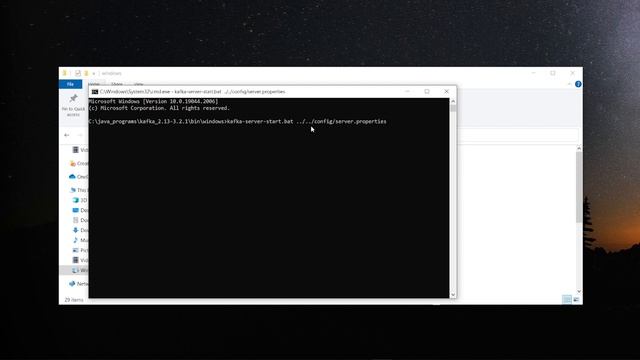Viewport: 640px width, 360px height.
Task: Click the 'Microsoft Windows [Version' line in the console
Action: 153,101
